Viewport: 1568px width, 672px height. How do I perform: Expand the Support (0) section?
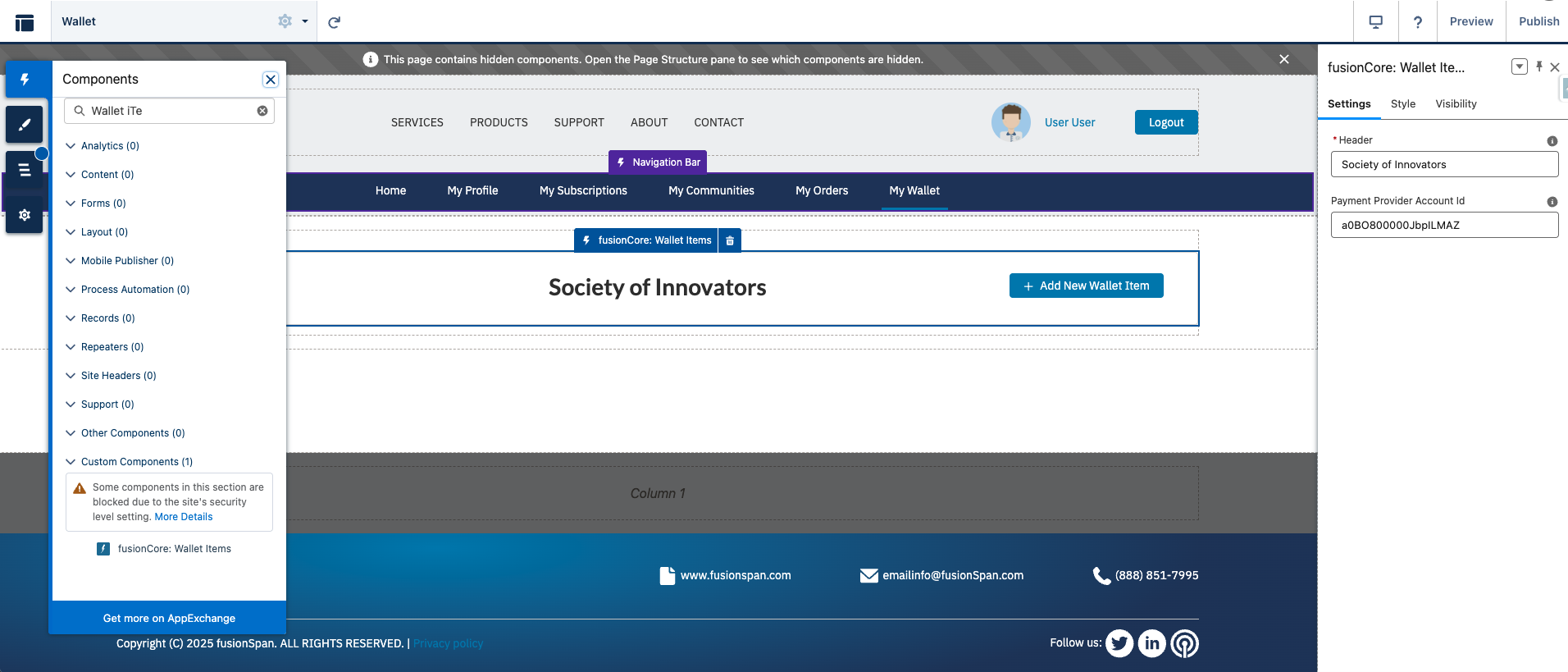[x=99, y=405]
